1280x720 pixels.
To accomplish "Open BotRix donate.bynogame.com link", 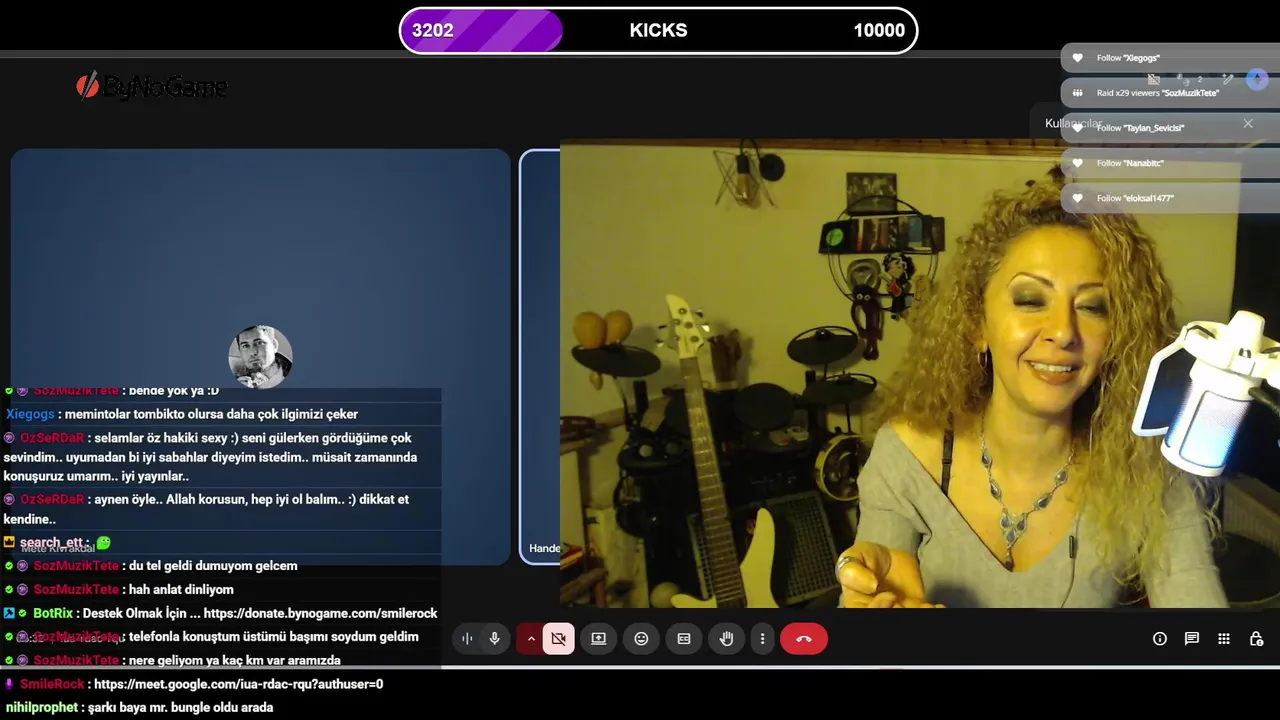I will pos(320,613).
